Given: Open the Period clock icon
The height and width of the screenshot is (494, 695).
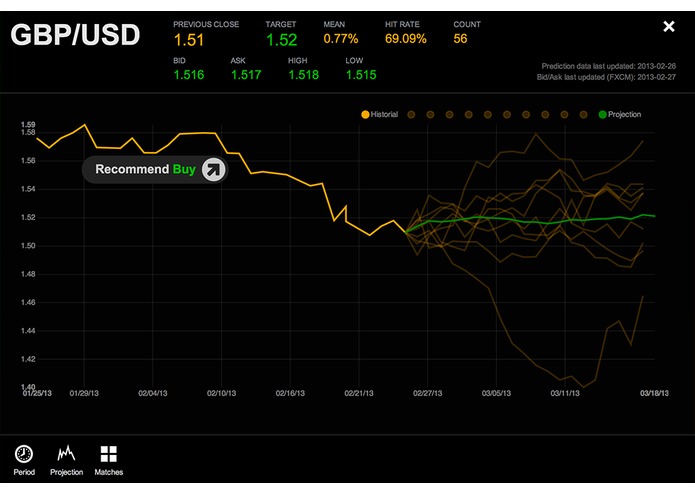Looking at the screenshot, I should (24, 454).
